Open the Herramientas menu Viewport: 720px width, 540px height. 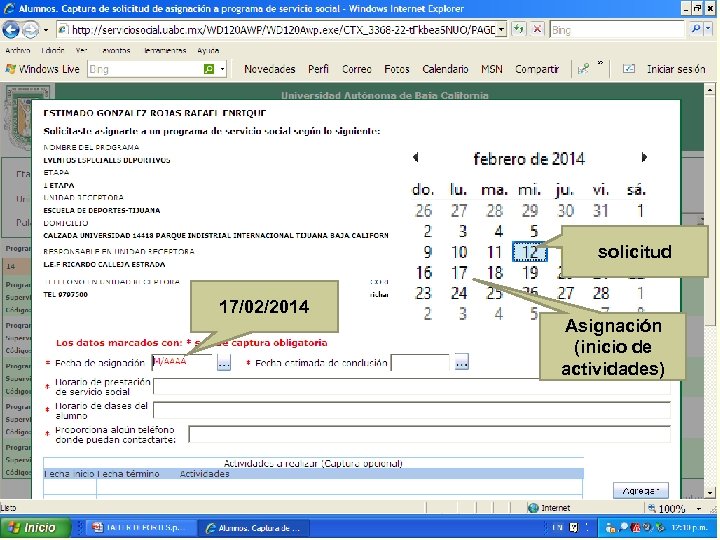164,51
